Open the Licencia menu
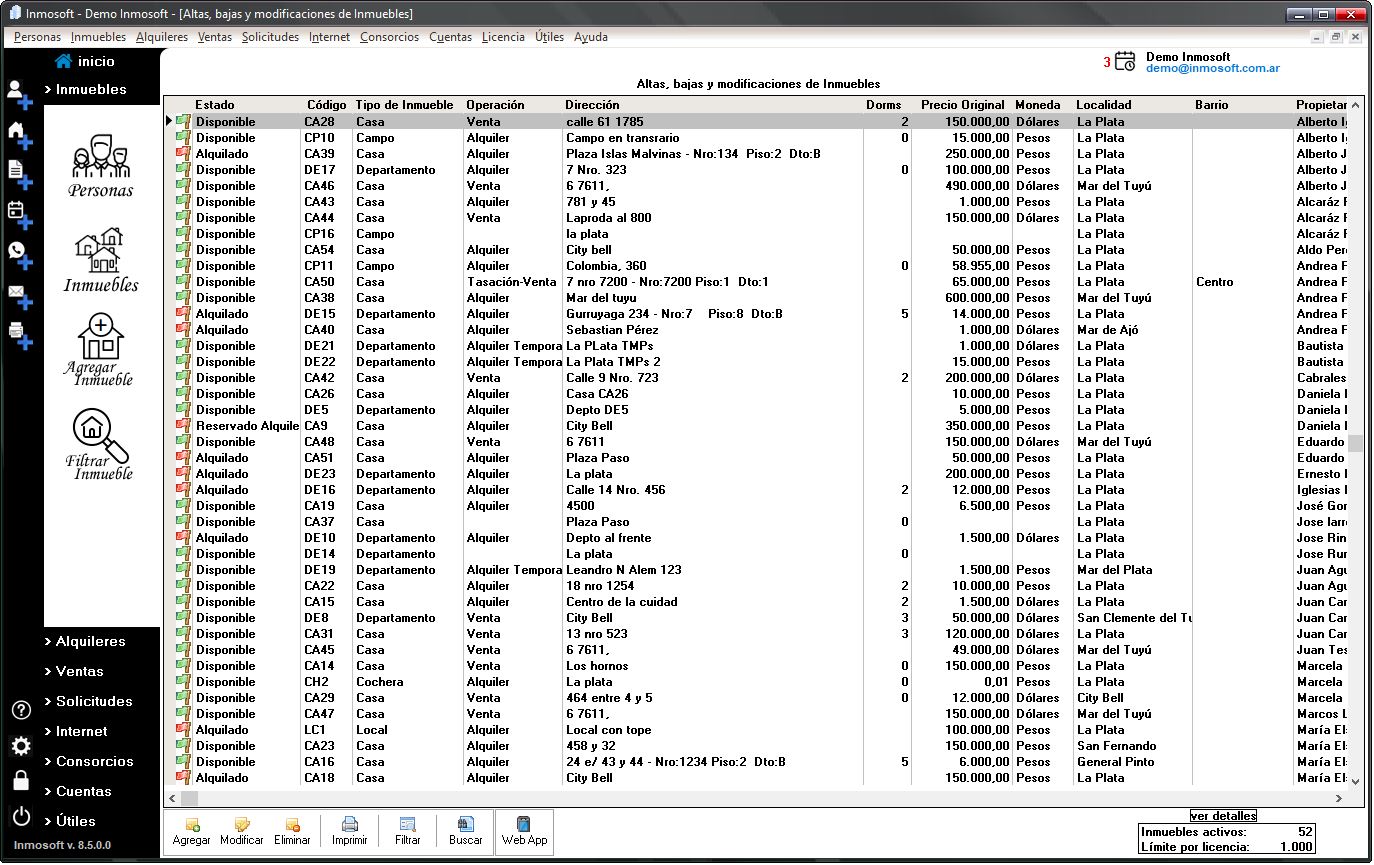Viewport: 1374px width, 865px height. point(503,37)
